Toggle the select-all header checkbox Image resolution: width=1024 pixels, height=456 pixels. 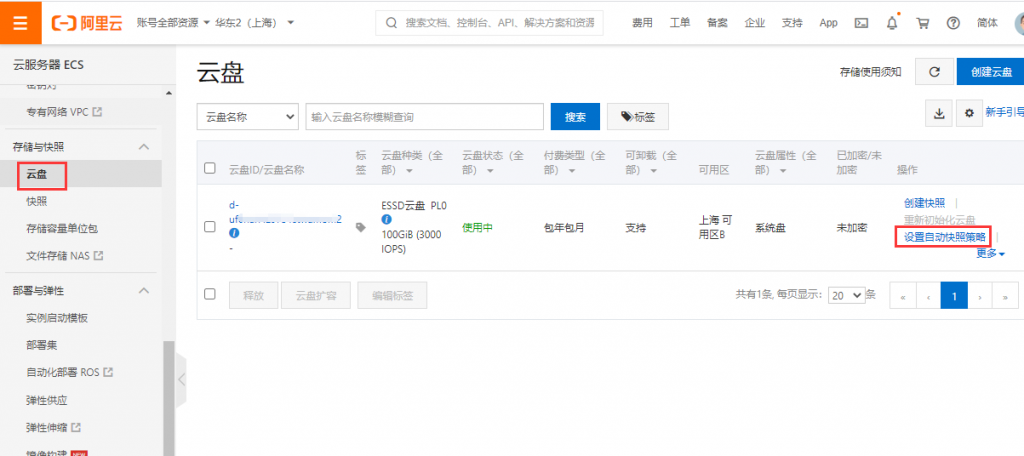coord(210,168)
